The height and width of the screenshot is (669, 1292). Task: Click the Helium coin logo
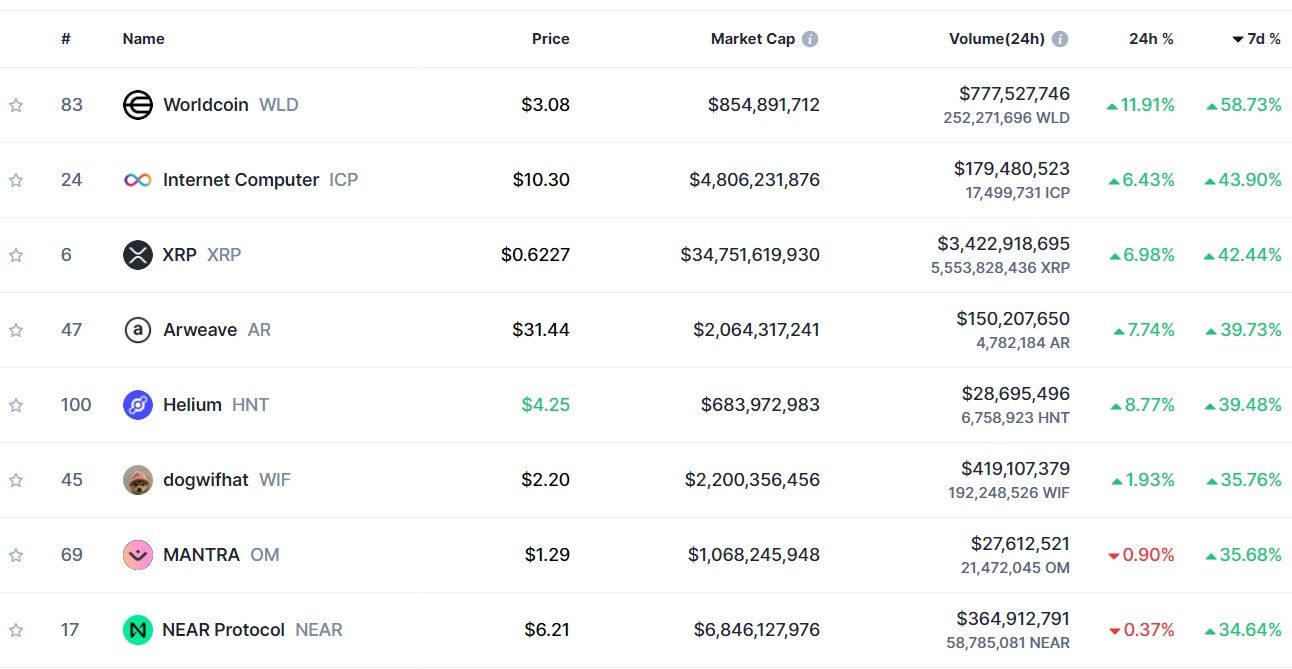137,405
